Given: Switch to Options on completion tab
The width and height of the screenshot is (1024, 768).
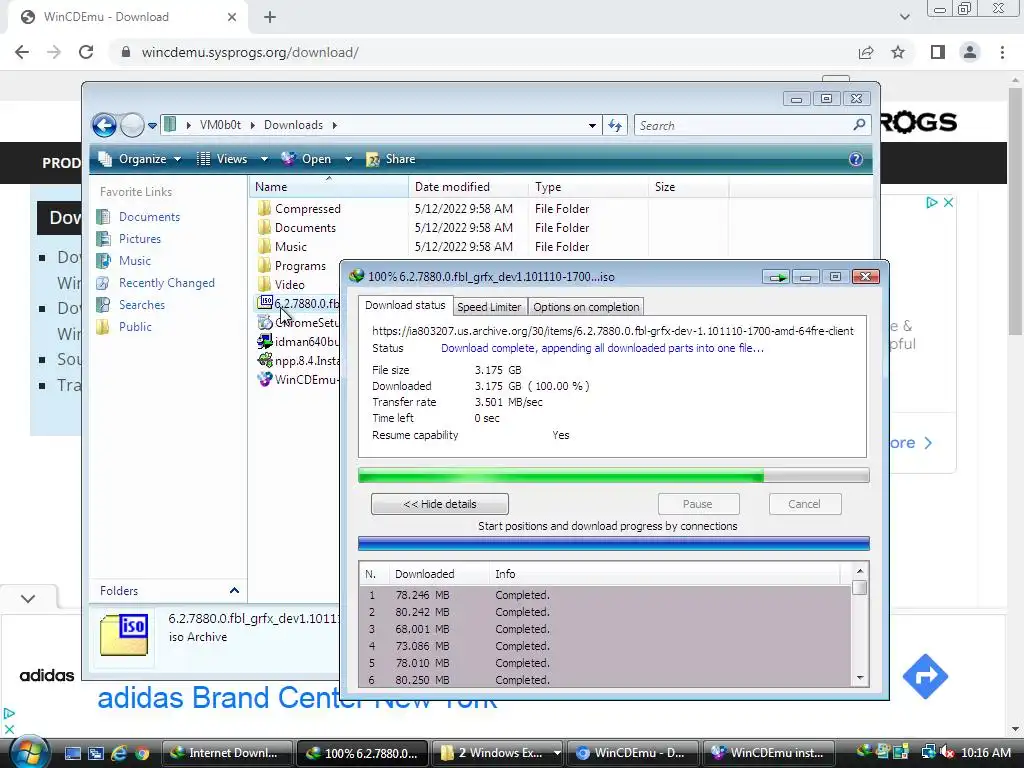Looking at the screenshot, I should (586, 307).
